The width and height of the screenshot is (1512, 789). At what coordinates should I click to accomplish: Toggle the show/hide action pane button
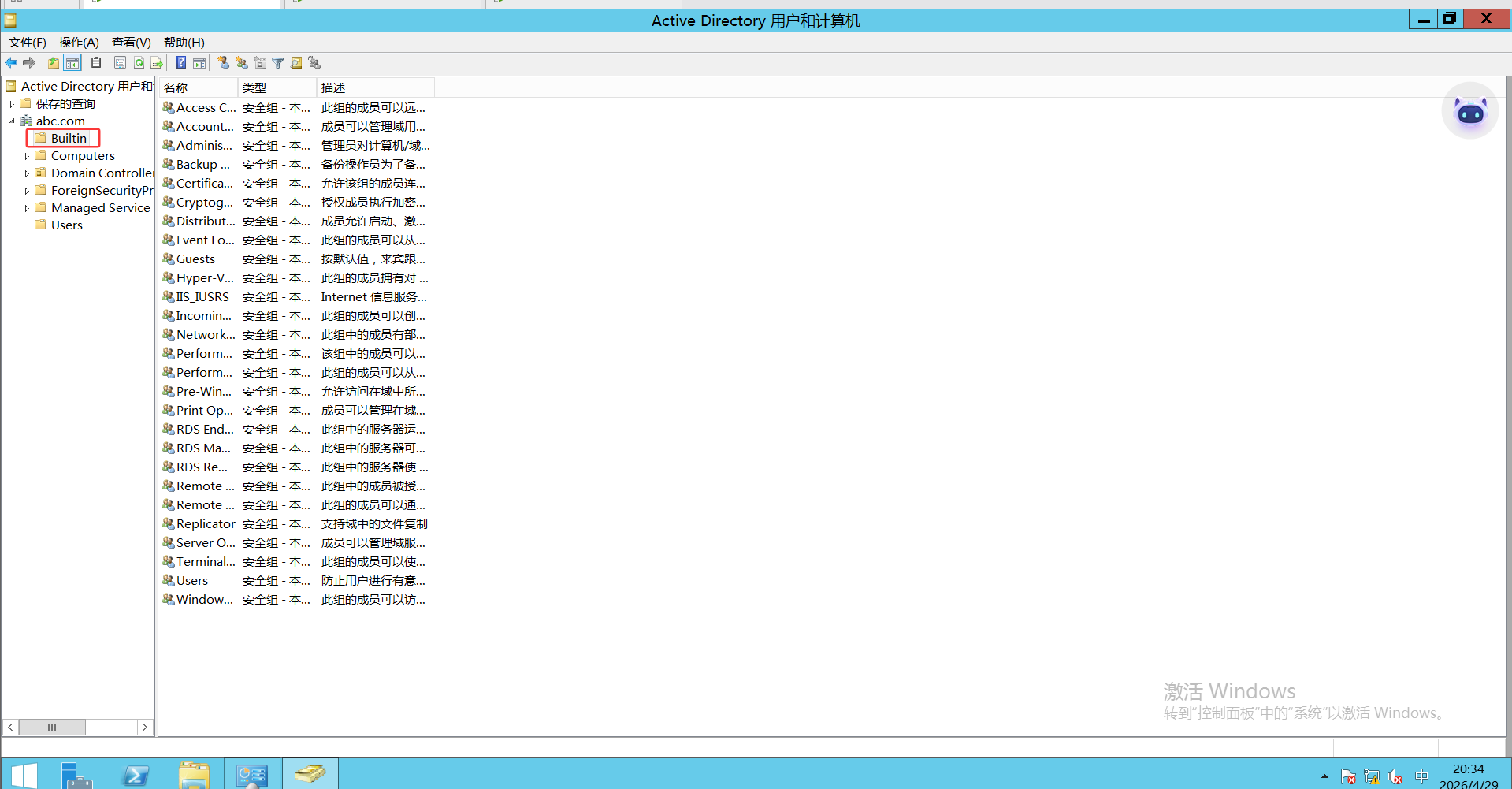coord(199,63)
